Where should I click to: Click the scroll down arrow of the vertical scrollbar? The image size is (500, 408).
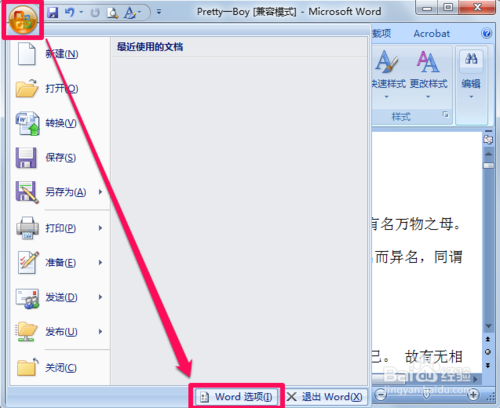(x=488, y=326)
